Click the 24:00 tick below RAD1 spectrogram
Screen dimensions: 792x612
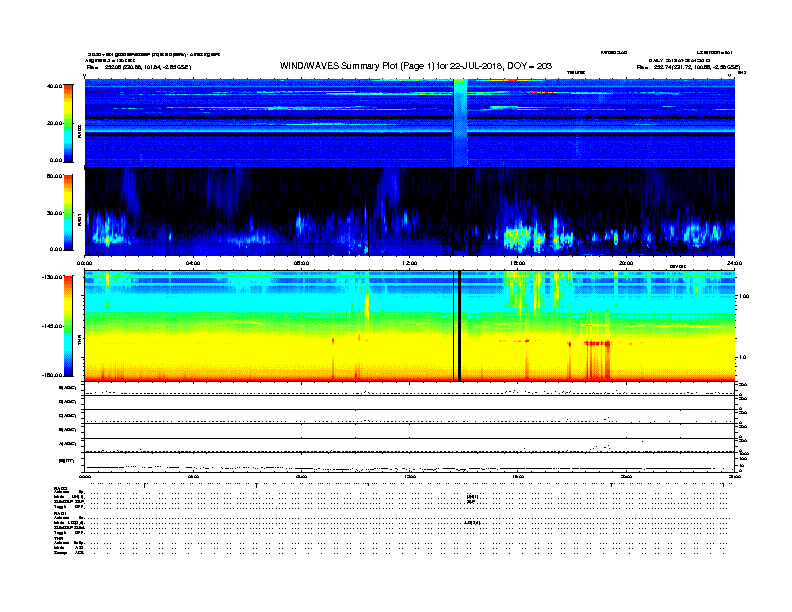734,263
